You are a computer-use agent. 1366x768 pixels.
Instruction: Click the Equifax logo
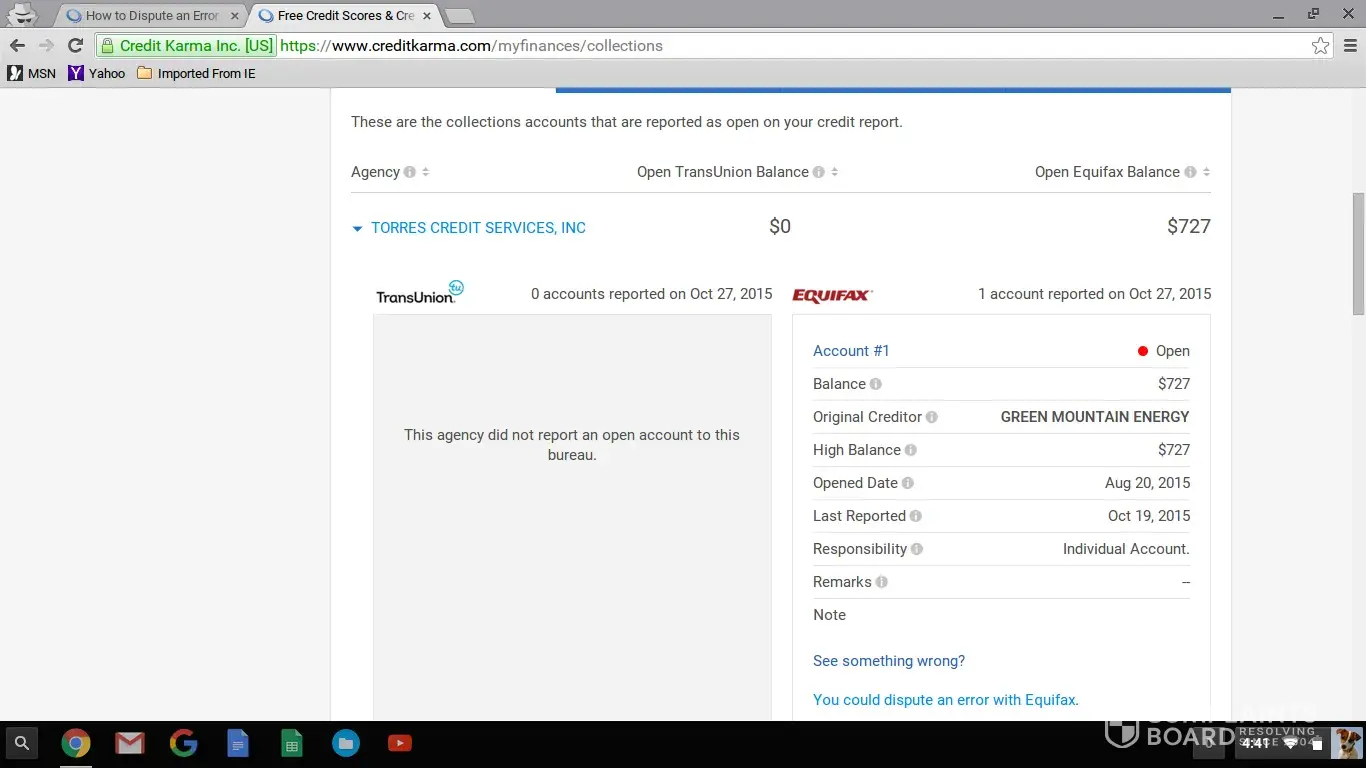coord(833,295)
